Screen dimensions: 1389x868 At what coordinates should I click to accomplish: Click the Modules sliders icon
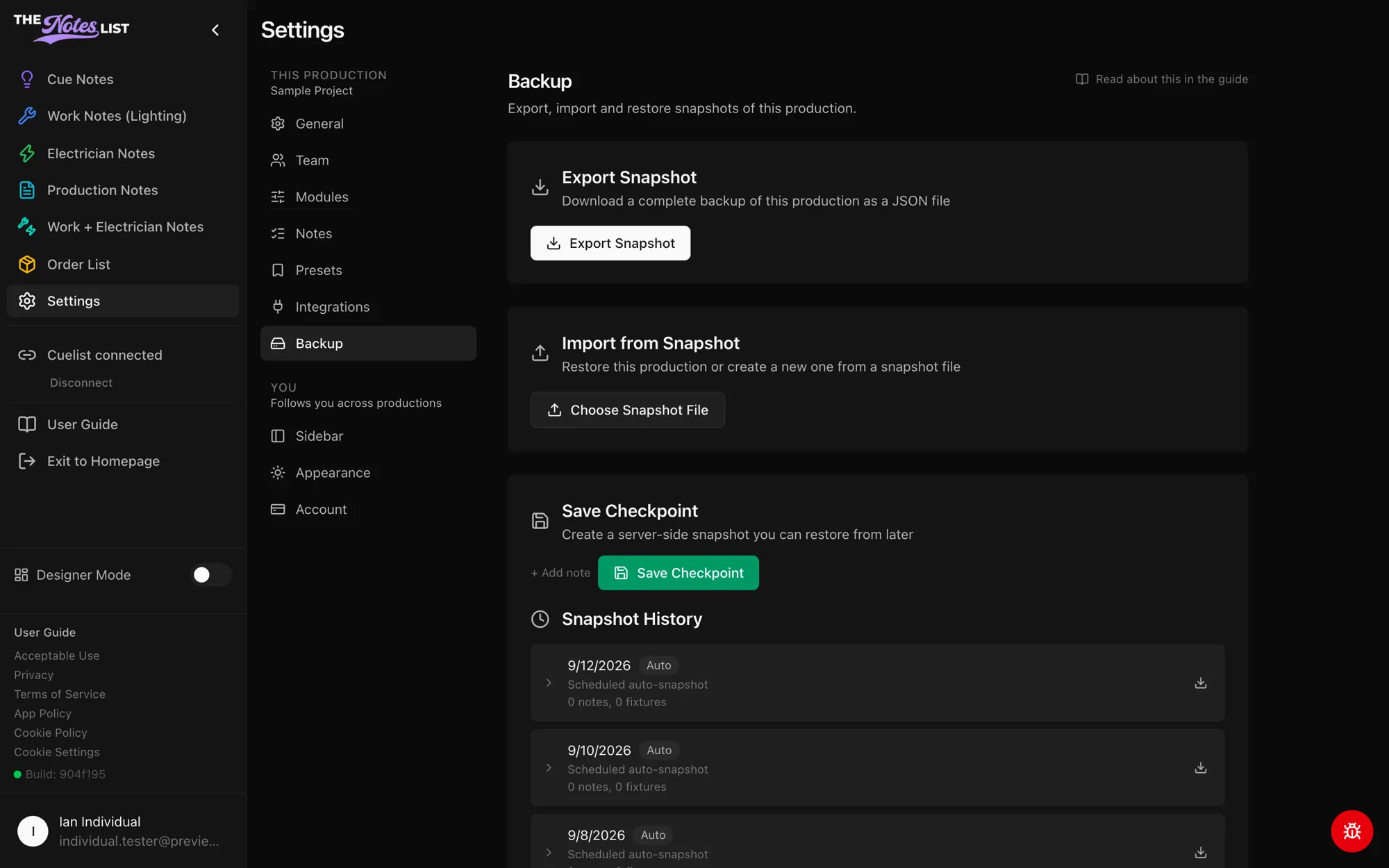click(278, 197)
